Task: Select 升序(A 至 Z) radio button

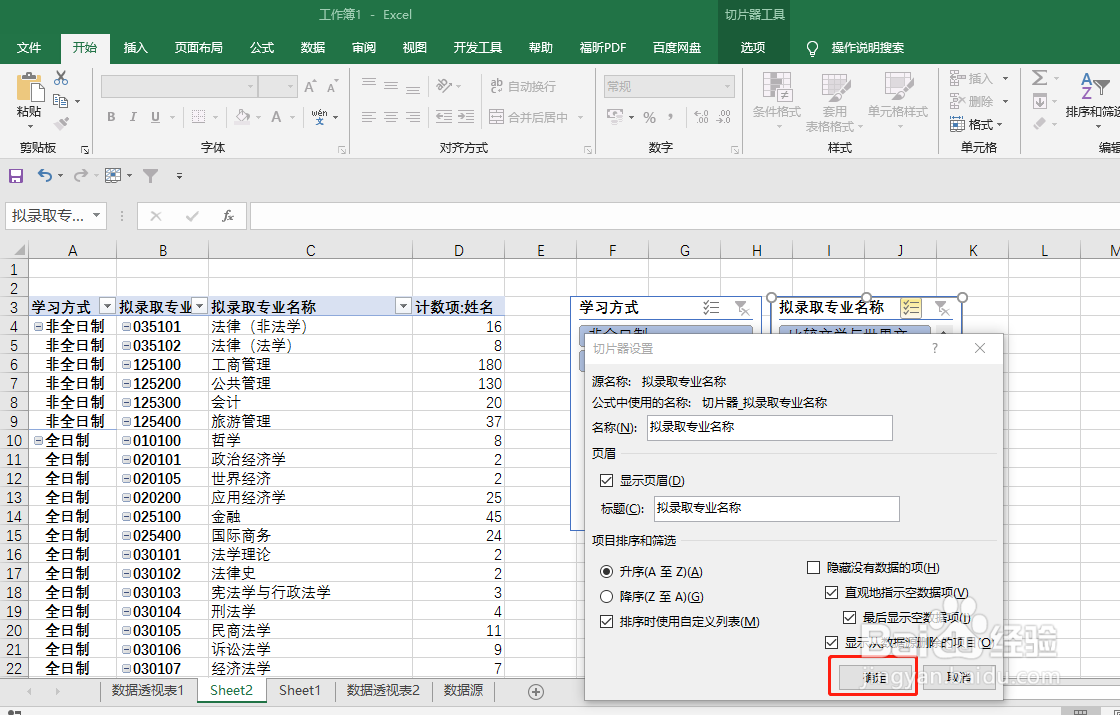Action: 606,571
